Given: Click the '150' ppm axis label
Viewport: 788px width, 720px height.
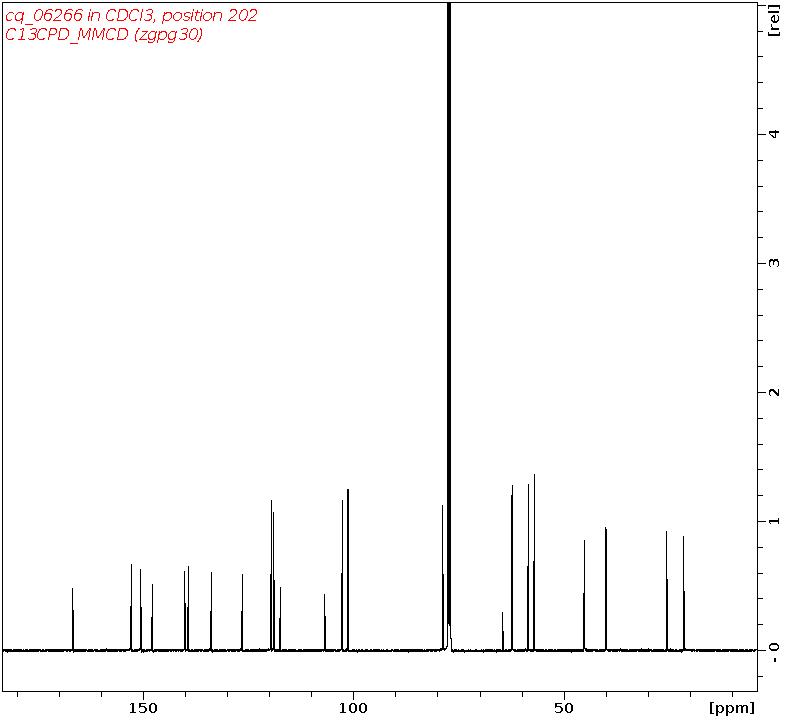Looking at the screenshot, I should coord(143,708).
